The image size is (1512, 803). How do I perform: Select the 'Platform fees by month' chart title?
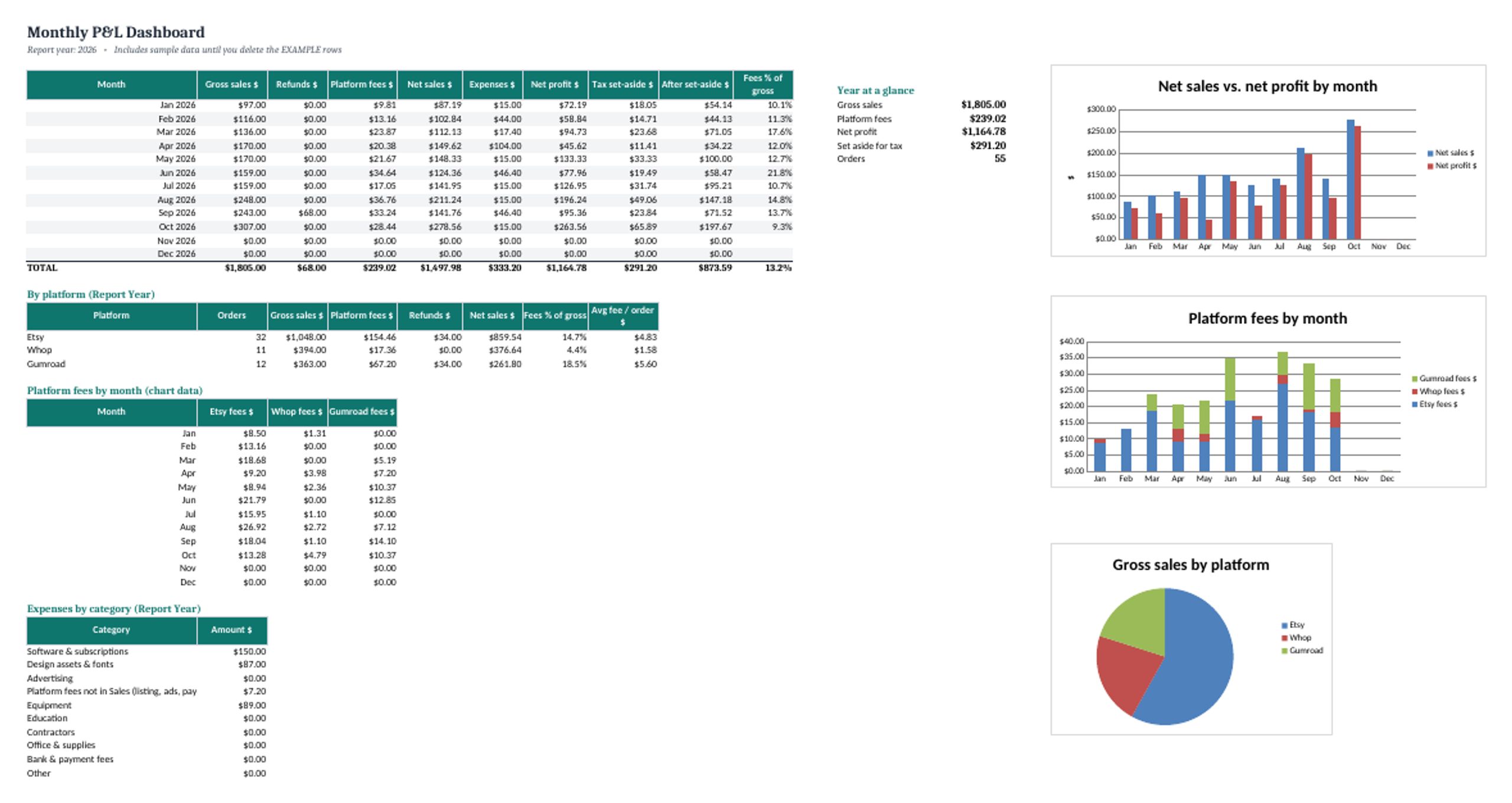[1267, 318]
